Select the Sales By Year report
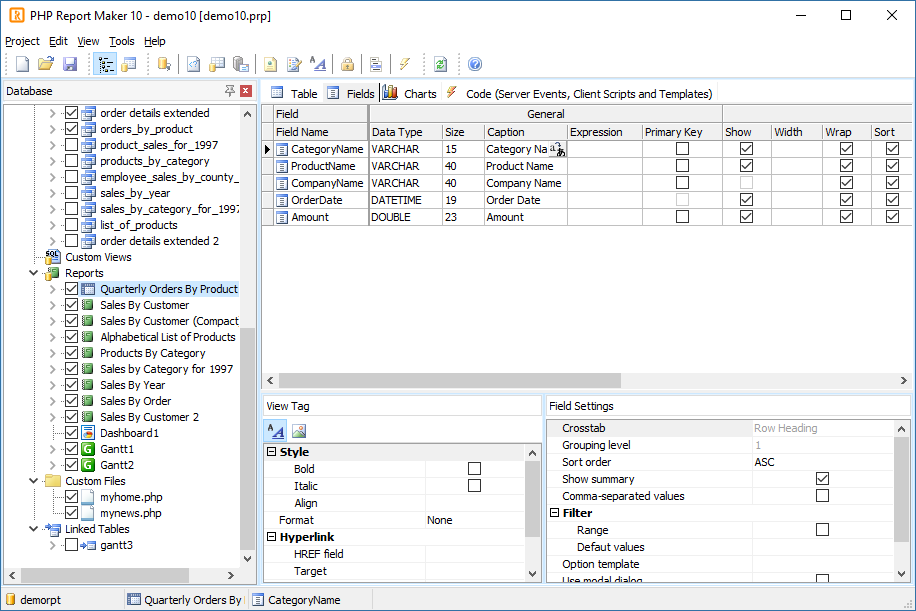The height and width of the screenshot is (611, 916). pyautogui.click(x=132, y=385)
